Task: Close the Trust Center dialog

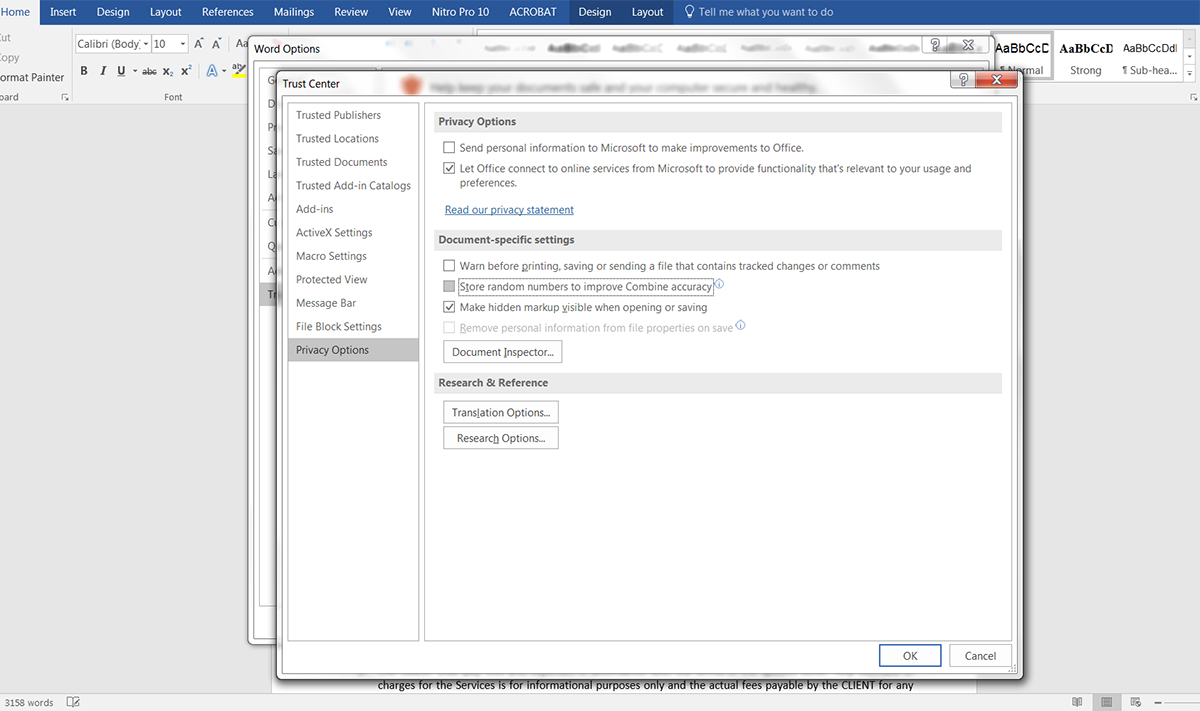Action: pos(994,80)
